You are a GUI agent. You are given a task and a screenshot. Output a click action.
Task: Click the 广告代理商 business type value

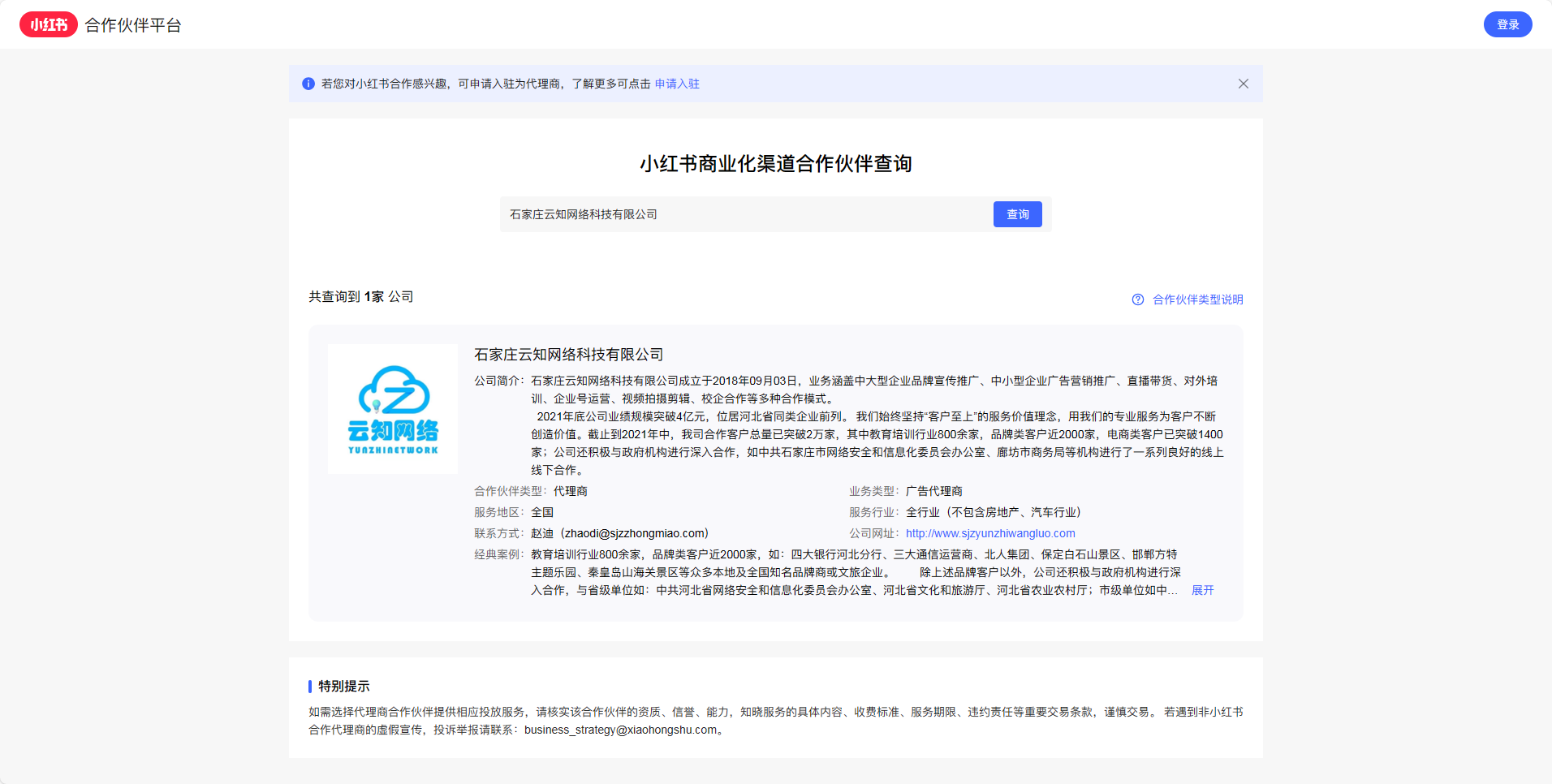click(933, 491)
